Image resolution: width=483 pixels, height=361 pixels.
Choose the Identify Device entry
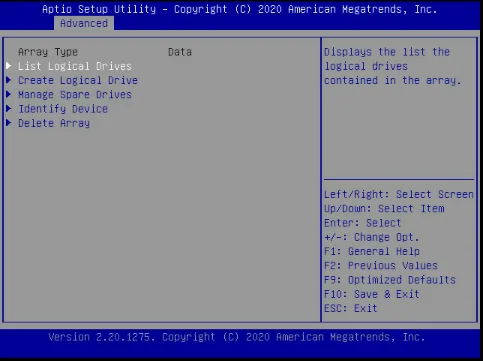point(63,109)
